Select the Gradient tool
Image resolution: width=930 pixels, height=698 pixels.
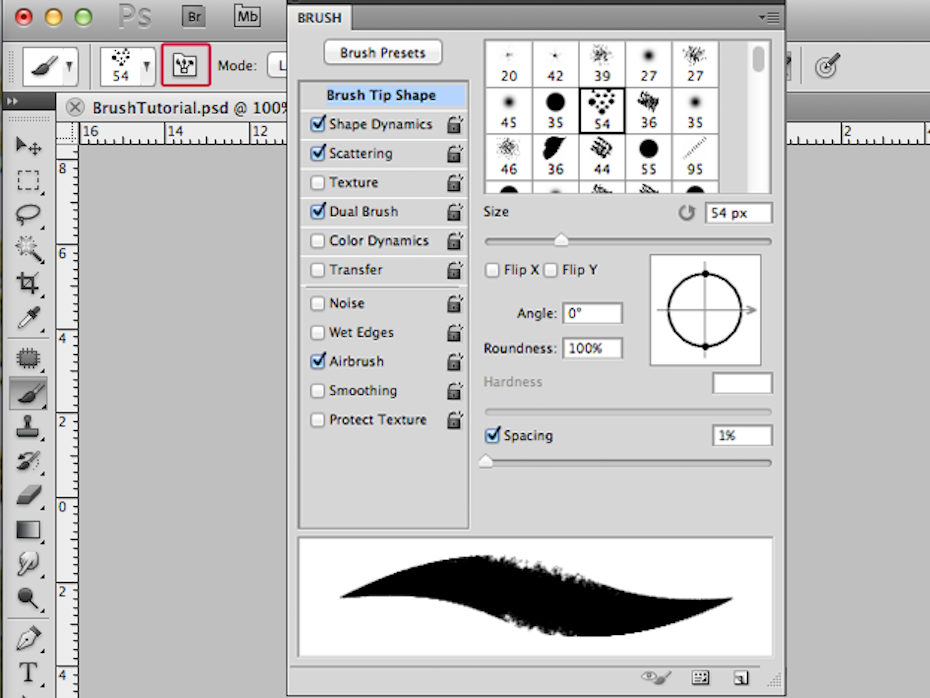click(26, 529)
